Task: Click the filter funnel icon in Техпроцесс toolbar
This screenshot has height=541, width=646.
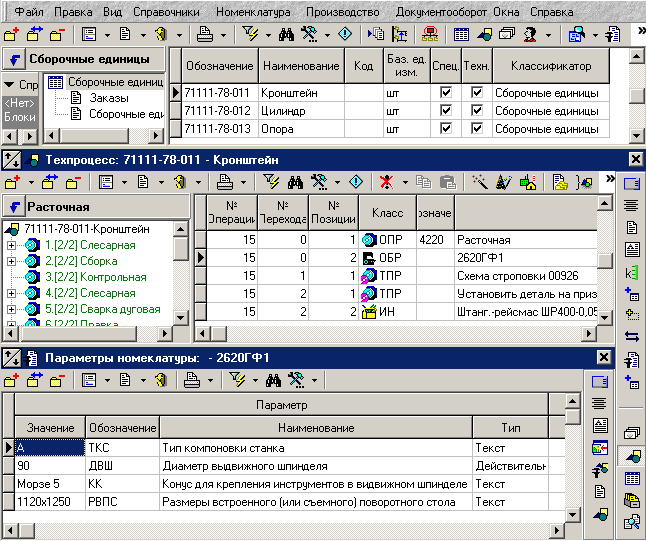Action: click(x=271, y=182)
